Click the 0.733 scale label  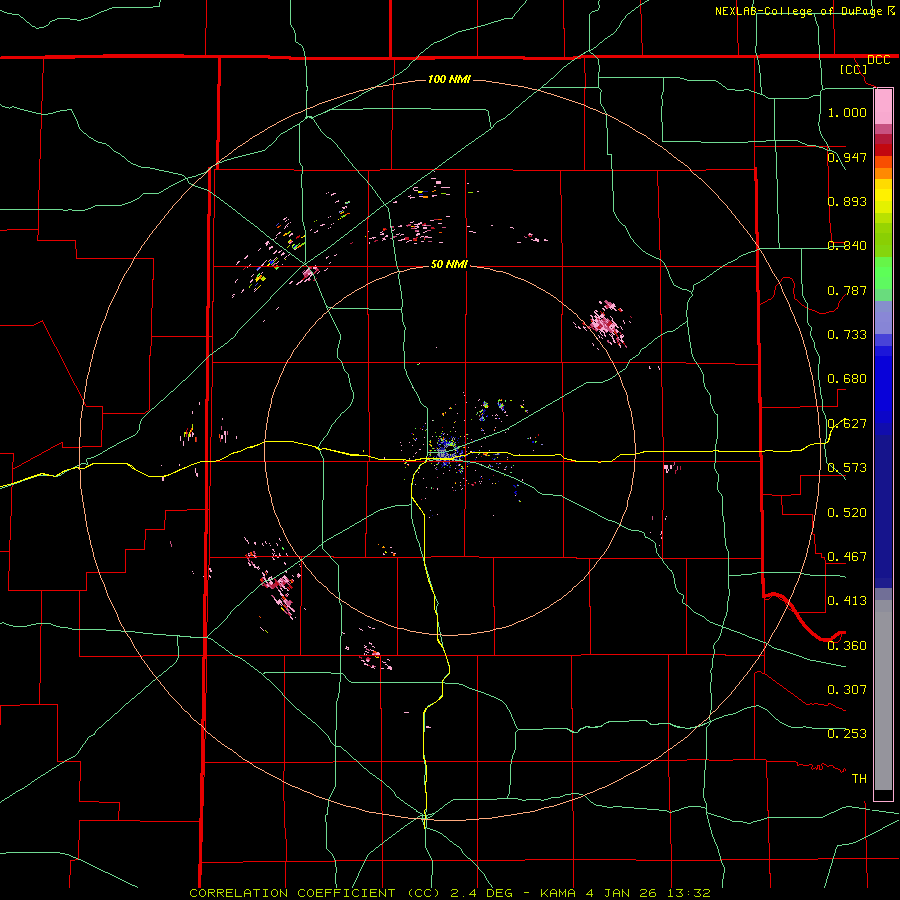point(847,335)
